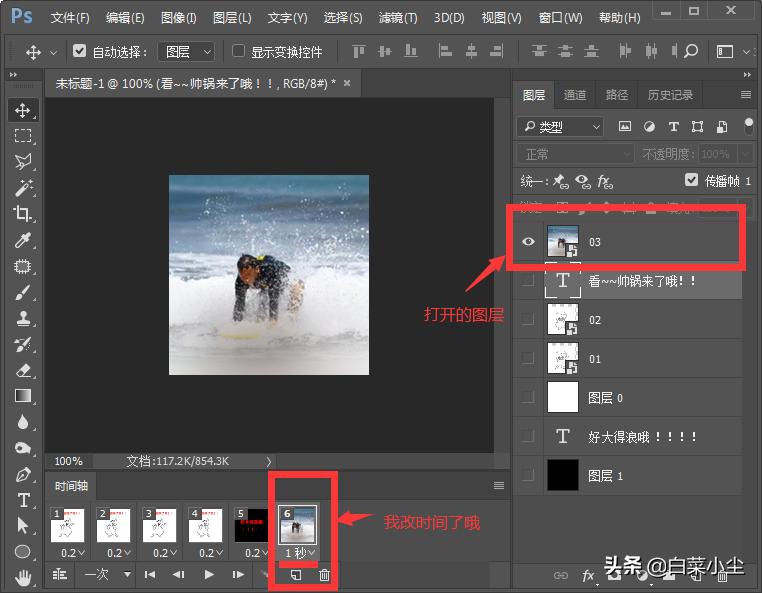Toggle the 自动选择 checkbox
The image size is (762, 593).
[x=79, y=51]
